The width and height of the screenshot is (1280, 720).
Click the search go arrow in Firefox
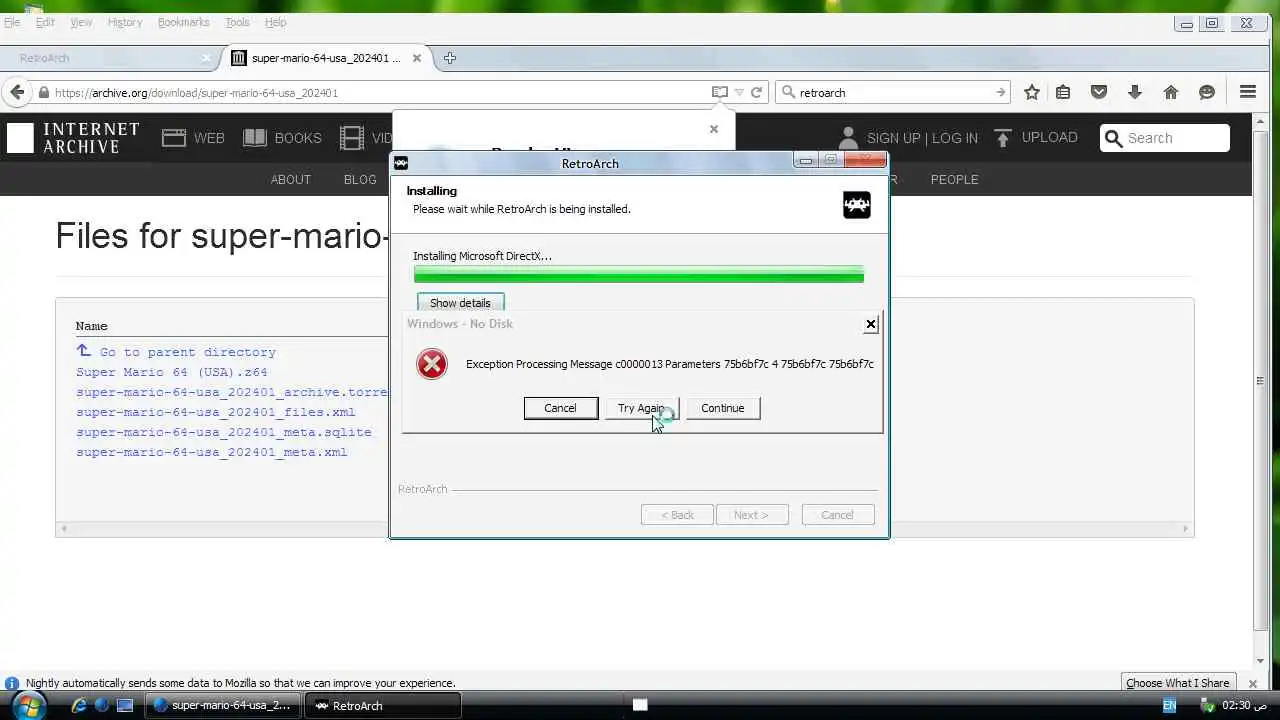pyautogui.click(x=1000, y=92)
